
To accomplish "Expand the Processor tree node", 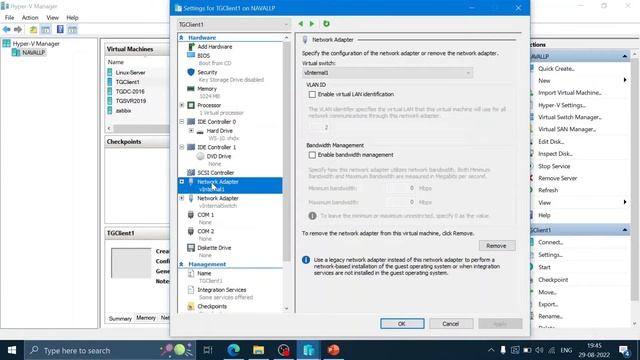I will [x=182, y=105].
